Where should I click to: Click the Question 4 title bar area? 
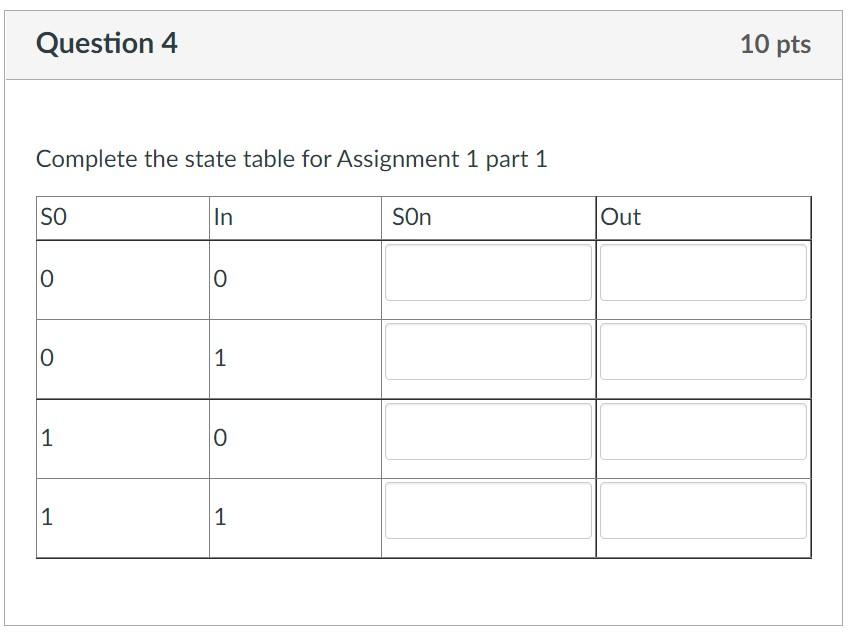pyautogui.click(x=425, y=43)
